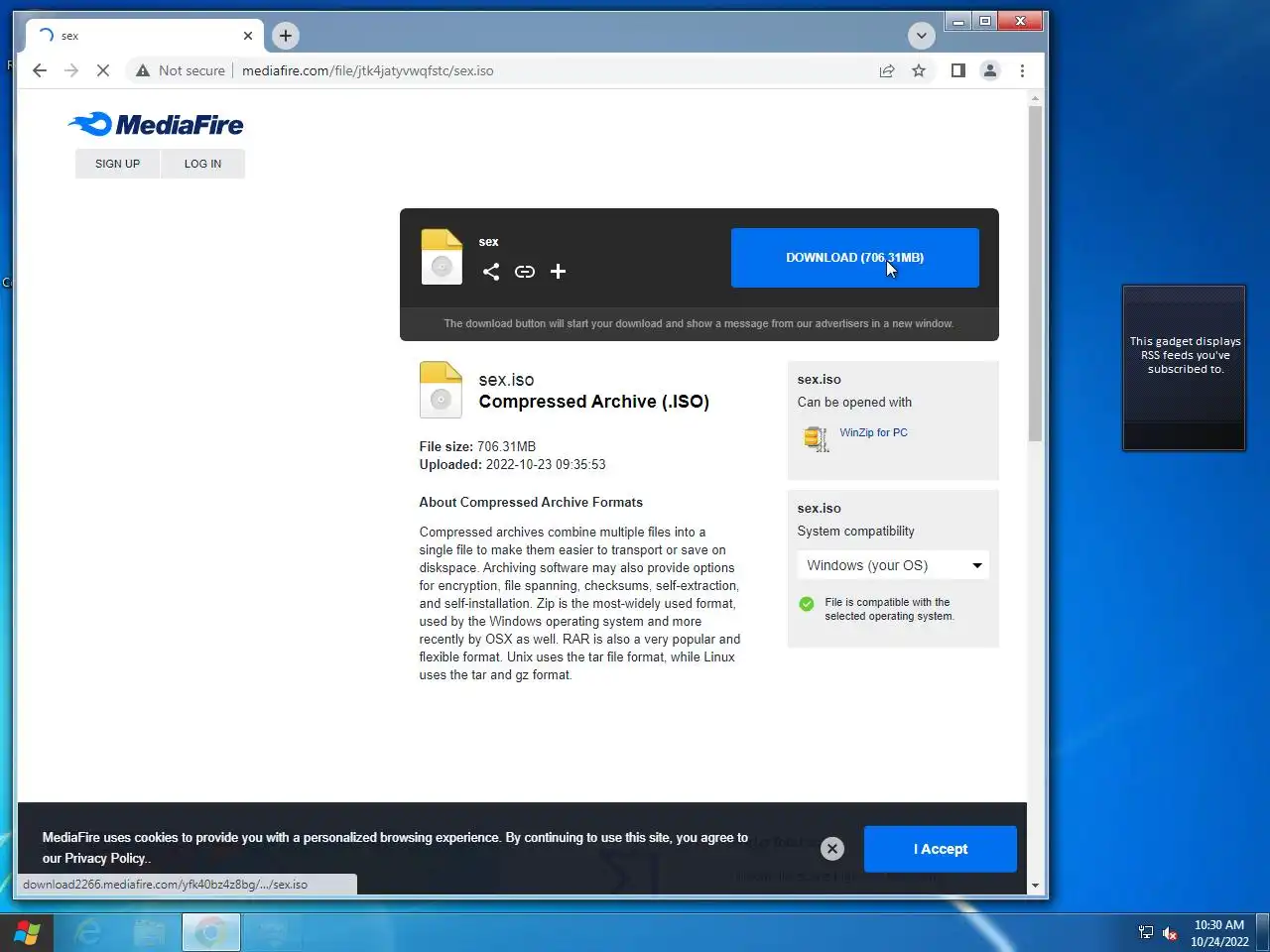Image resolution: width=1270 pixels, height=952 pixels.
Task: Click the SIGN UP button
Action: [117, 164]
